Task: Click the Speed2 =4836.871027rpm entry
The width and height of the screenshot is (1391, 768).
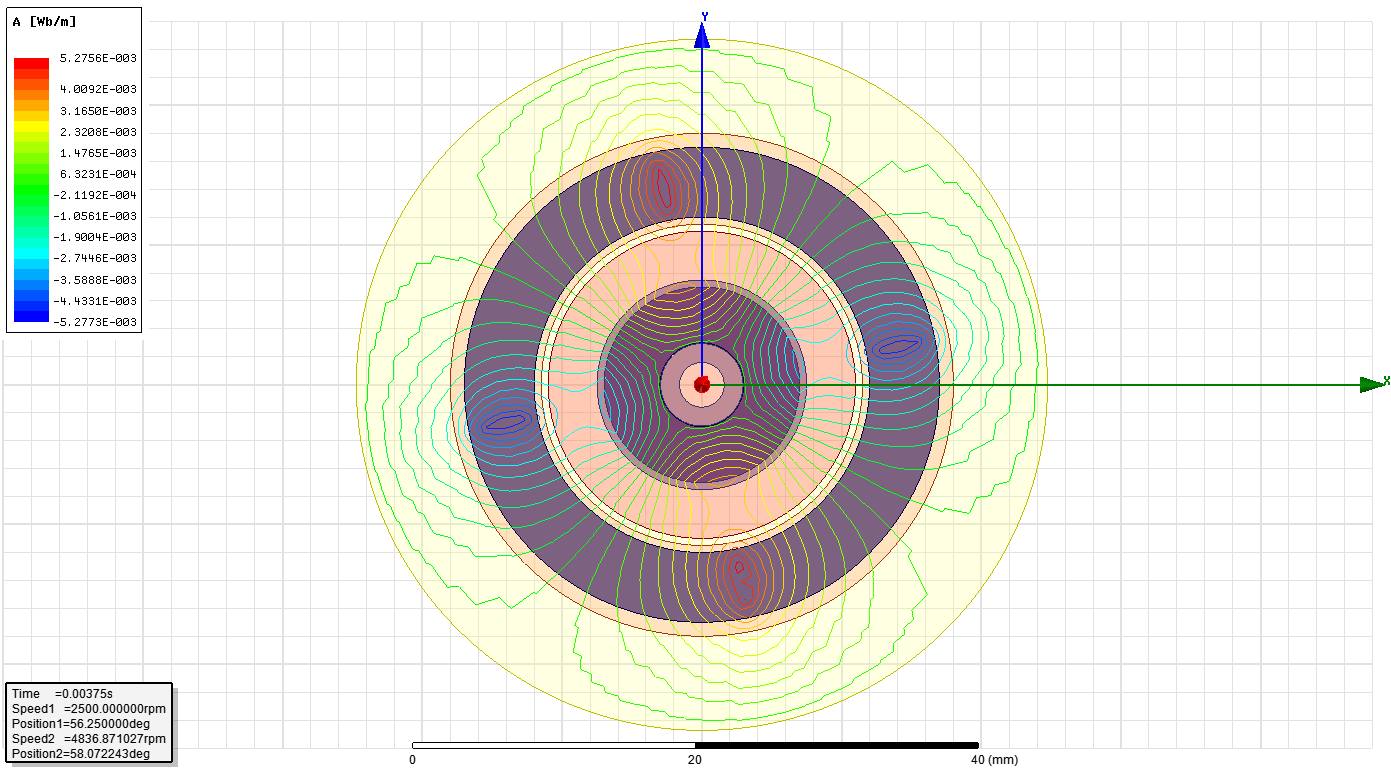Action: (x=88, y=739)
